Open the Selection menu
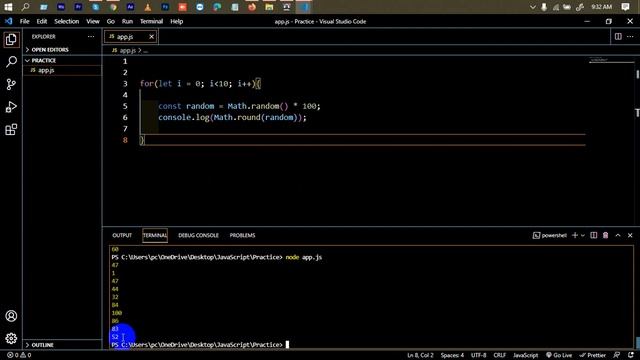The height and width of the screenshot is (360, 640). coord(67,21)
